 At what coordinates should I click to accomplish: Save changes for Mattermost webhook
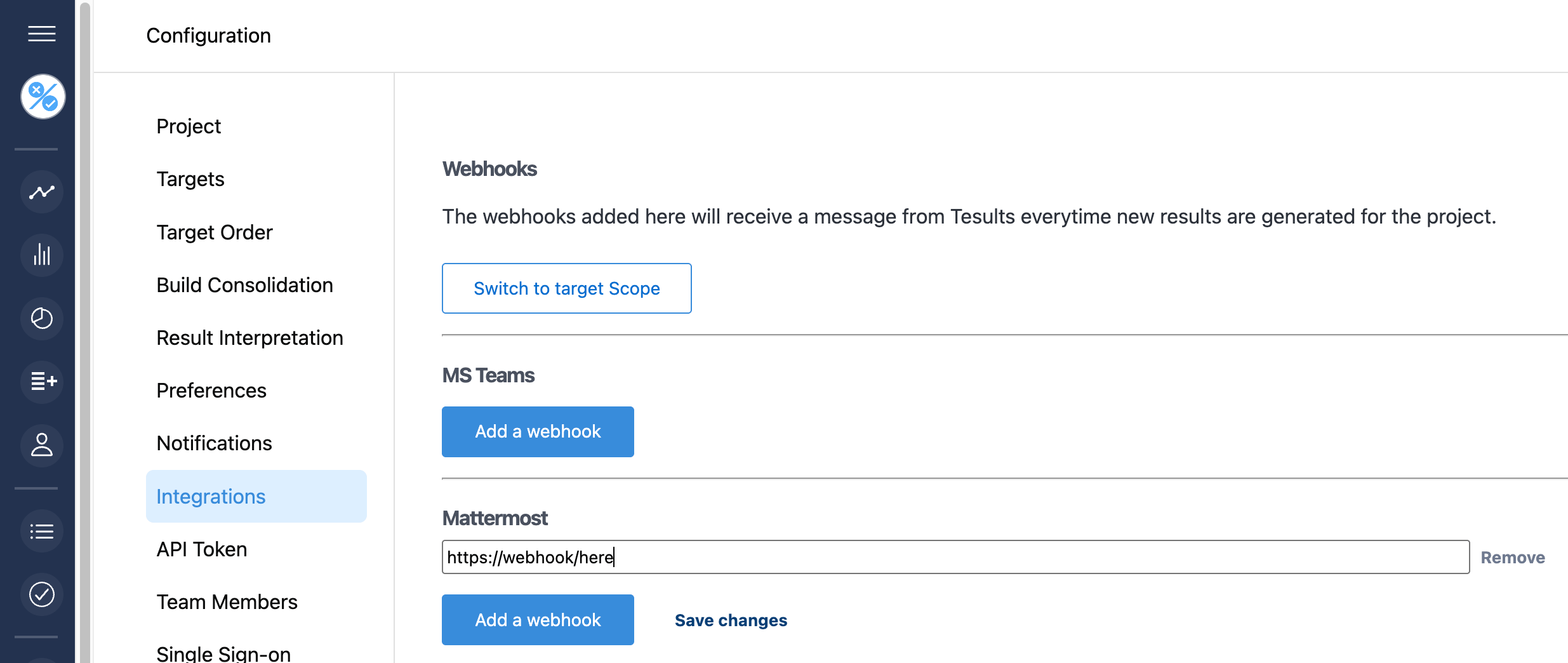(731, 620)
